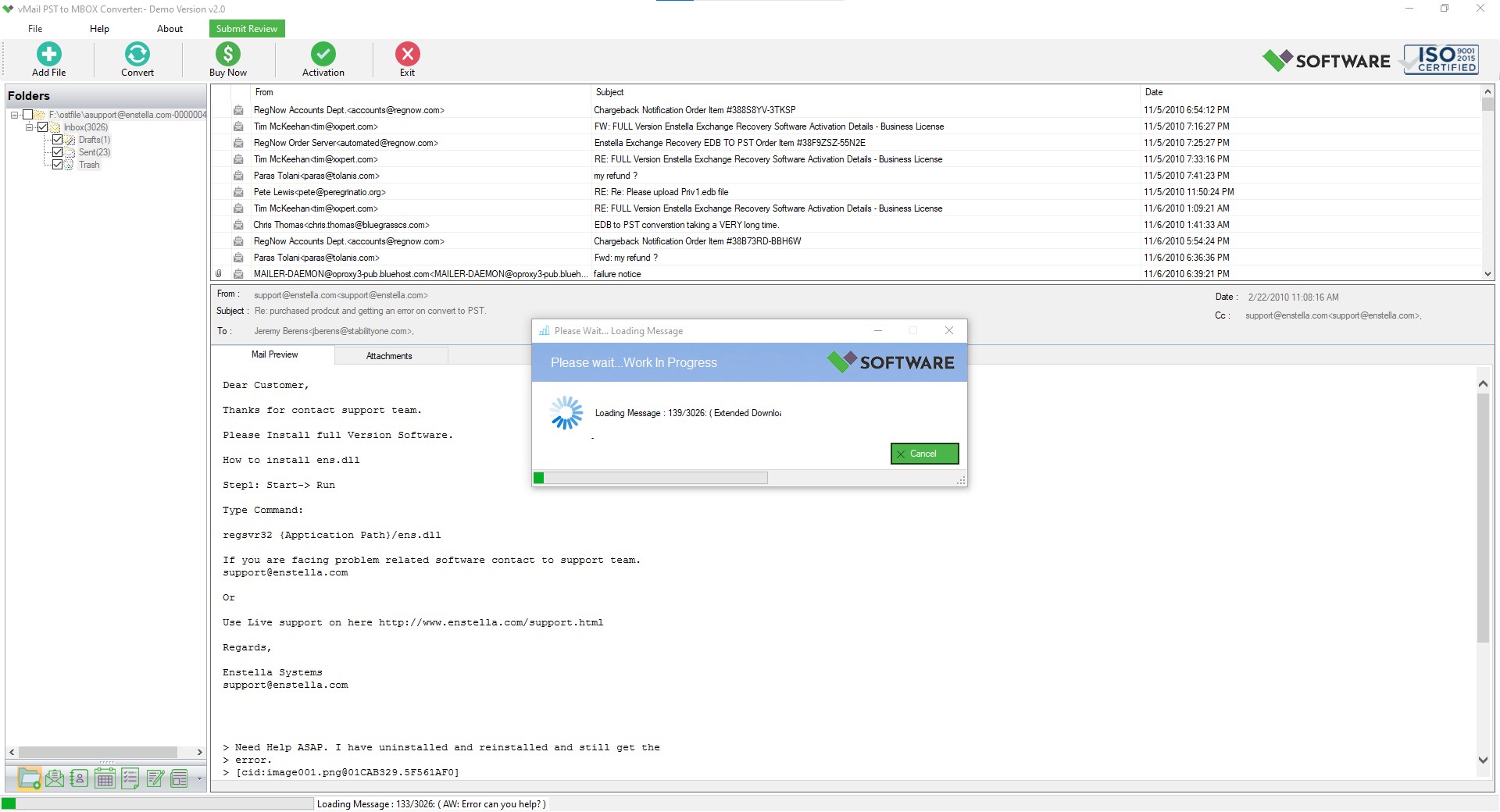Switch to the Mail Preview tab

[274, 354]
